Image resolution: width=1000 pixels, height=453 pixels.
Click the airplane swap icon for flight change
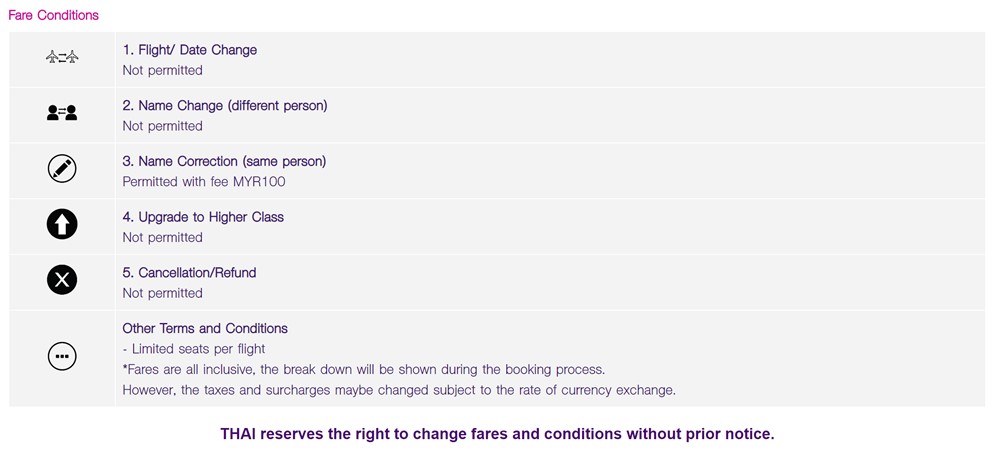pos(62,57)
